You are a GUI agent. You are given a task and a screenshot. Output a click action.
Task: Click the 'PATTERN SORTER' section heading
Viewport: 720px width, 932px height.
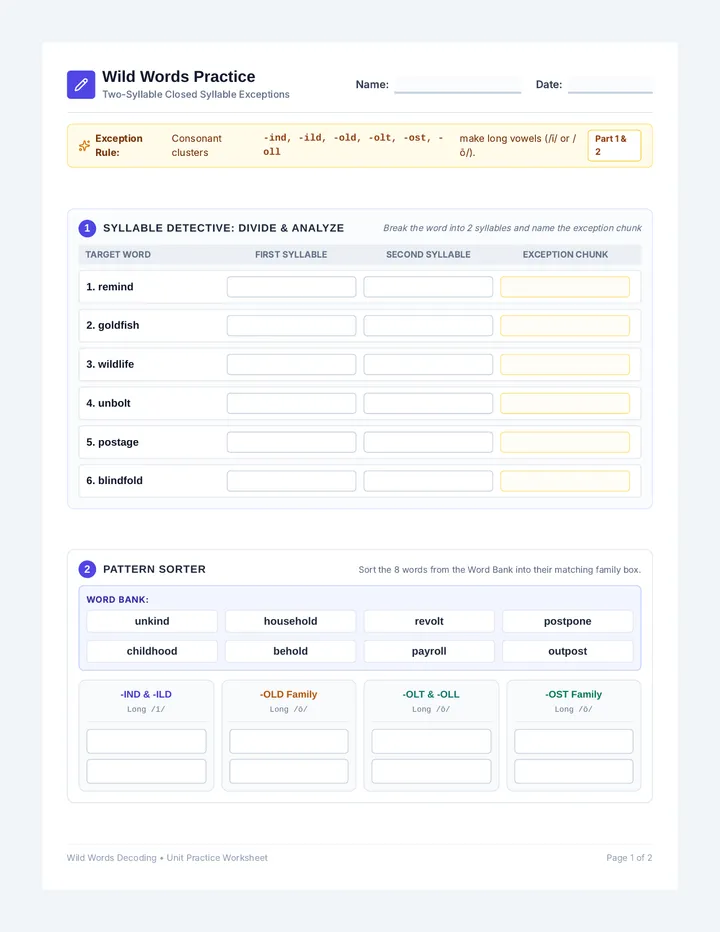coord(155,569)
